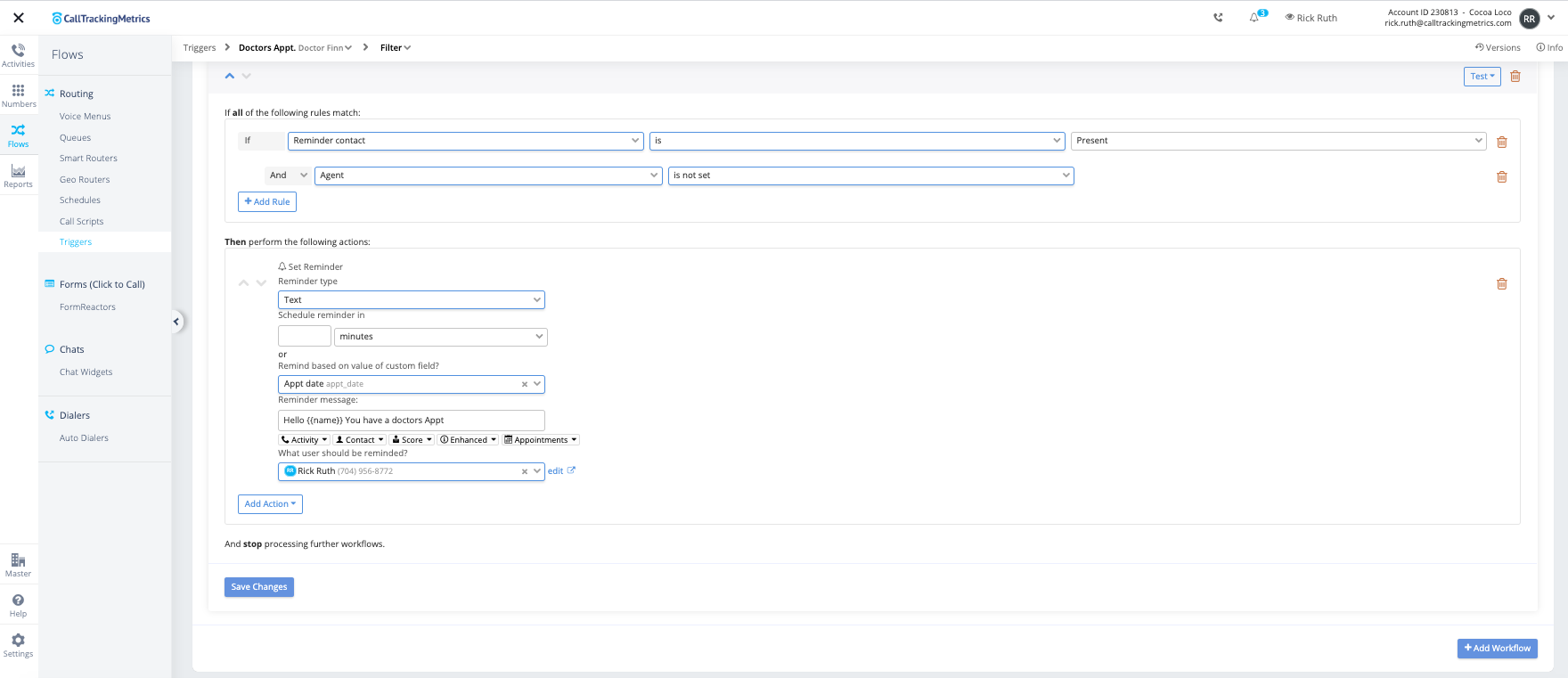Go to Voice Menus
Viewport: 1568px width, 678px height.
click(86, 117)
